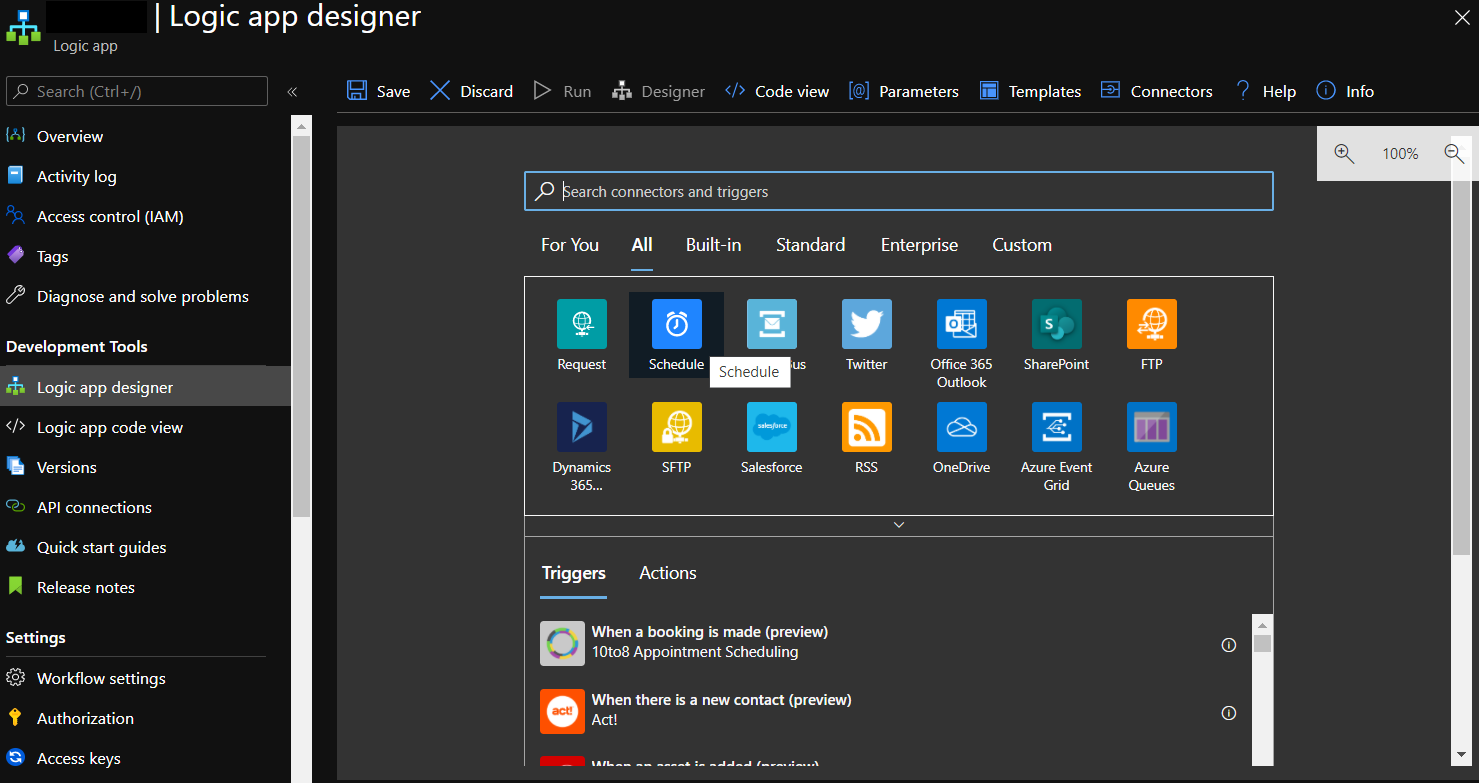The height and width of the screenshot is (783, 1479).
Task: Select the RSS connector icon
Action: (867, 427)
